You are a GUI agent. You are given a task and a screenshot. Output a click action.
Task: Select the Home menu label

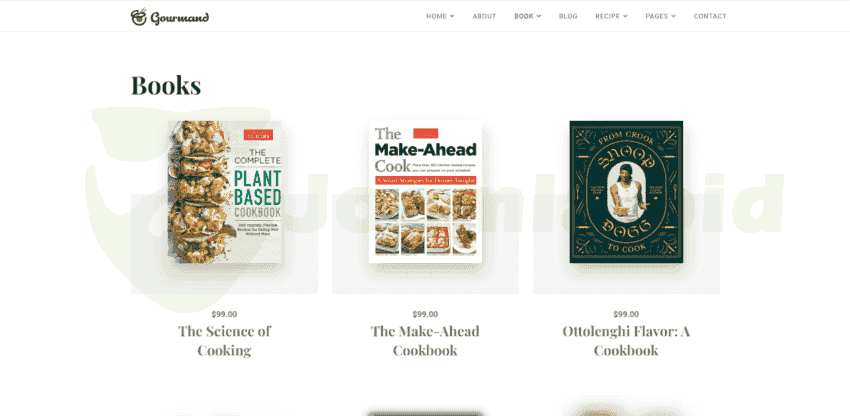[x=436, y=16]
